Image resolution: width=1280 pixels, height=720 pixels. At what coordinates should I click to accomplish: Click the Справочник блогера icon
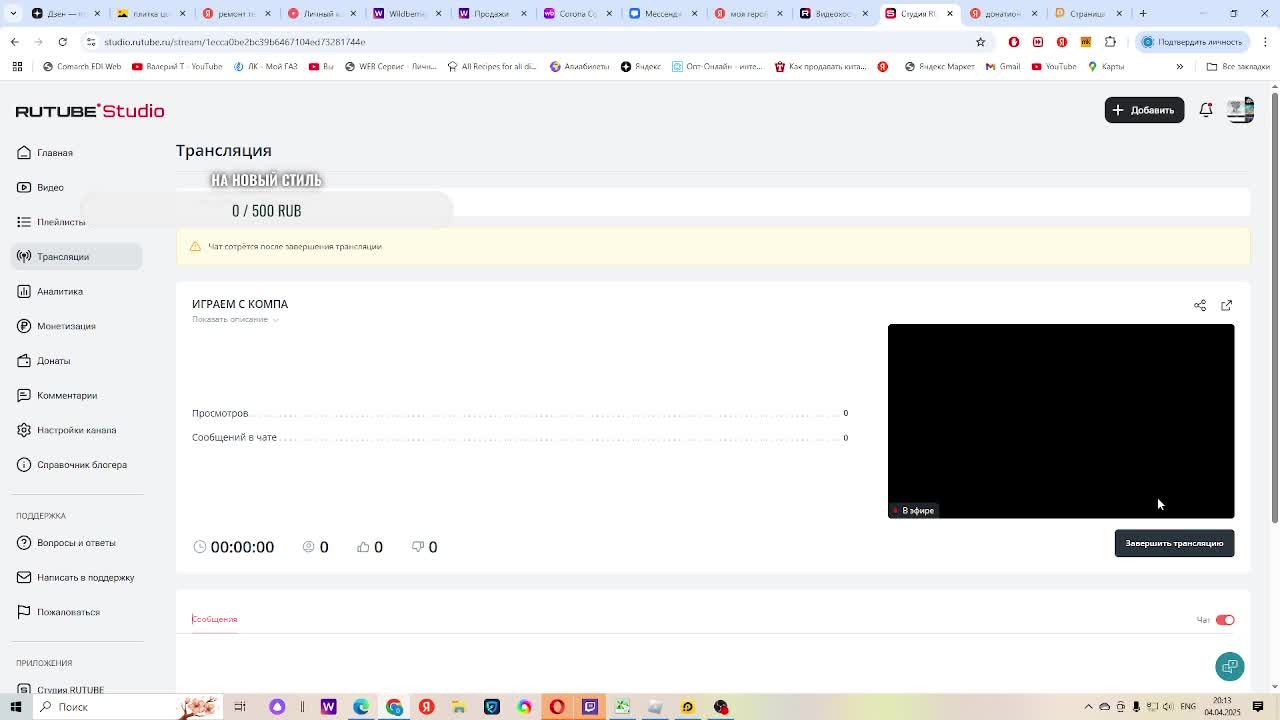pos(24,465)
